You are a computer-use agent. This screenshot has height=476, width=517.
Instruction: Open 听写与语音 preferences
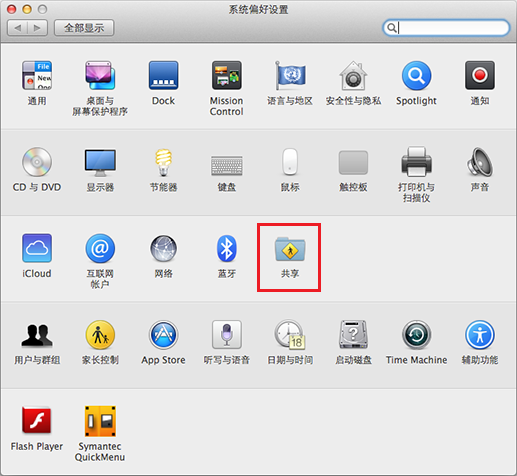point(227,335)
